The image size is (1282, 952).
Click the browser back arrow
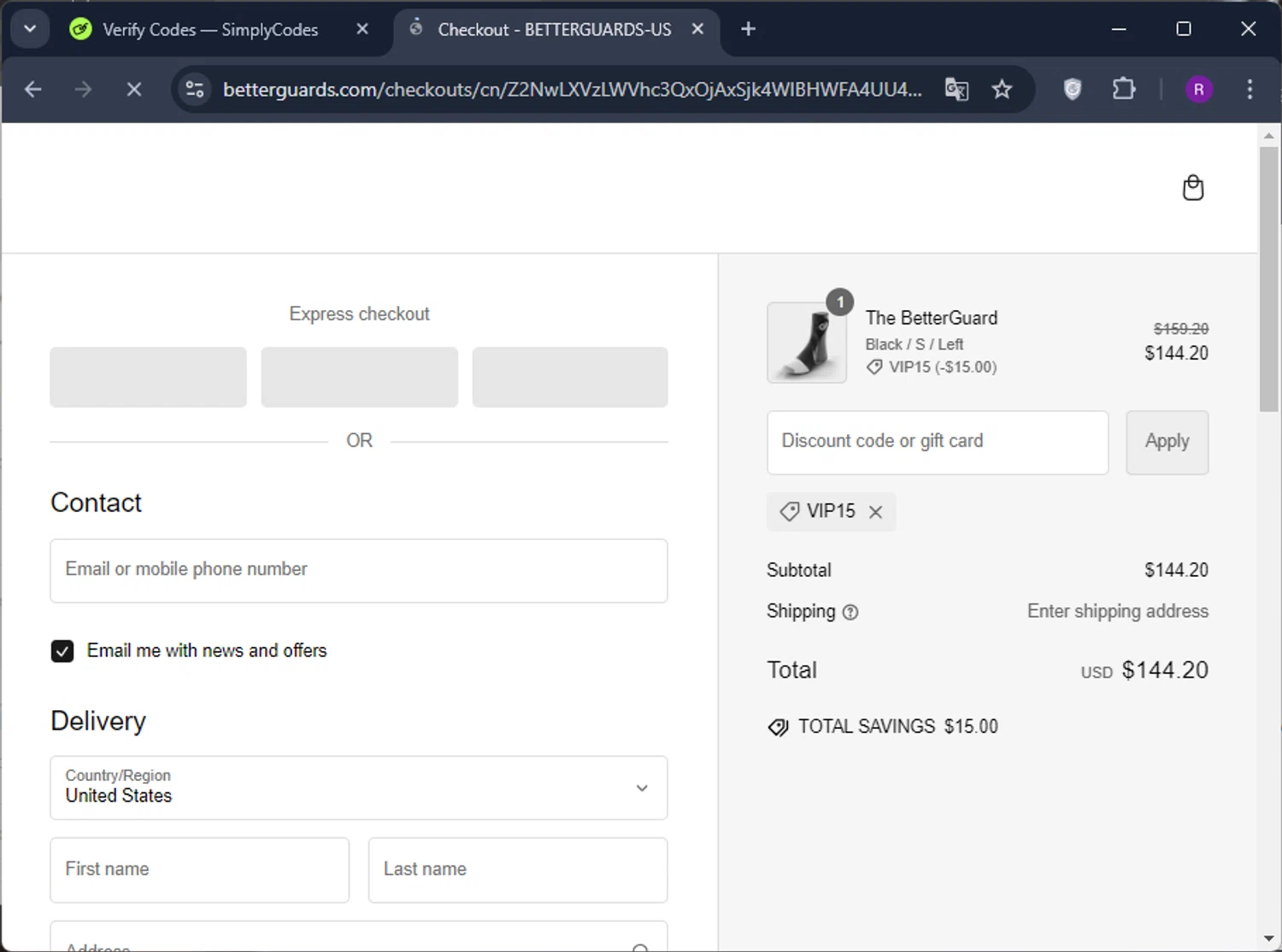pos(33,89)
